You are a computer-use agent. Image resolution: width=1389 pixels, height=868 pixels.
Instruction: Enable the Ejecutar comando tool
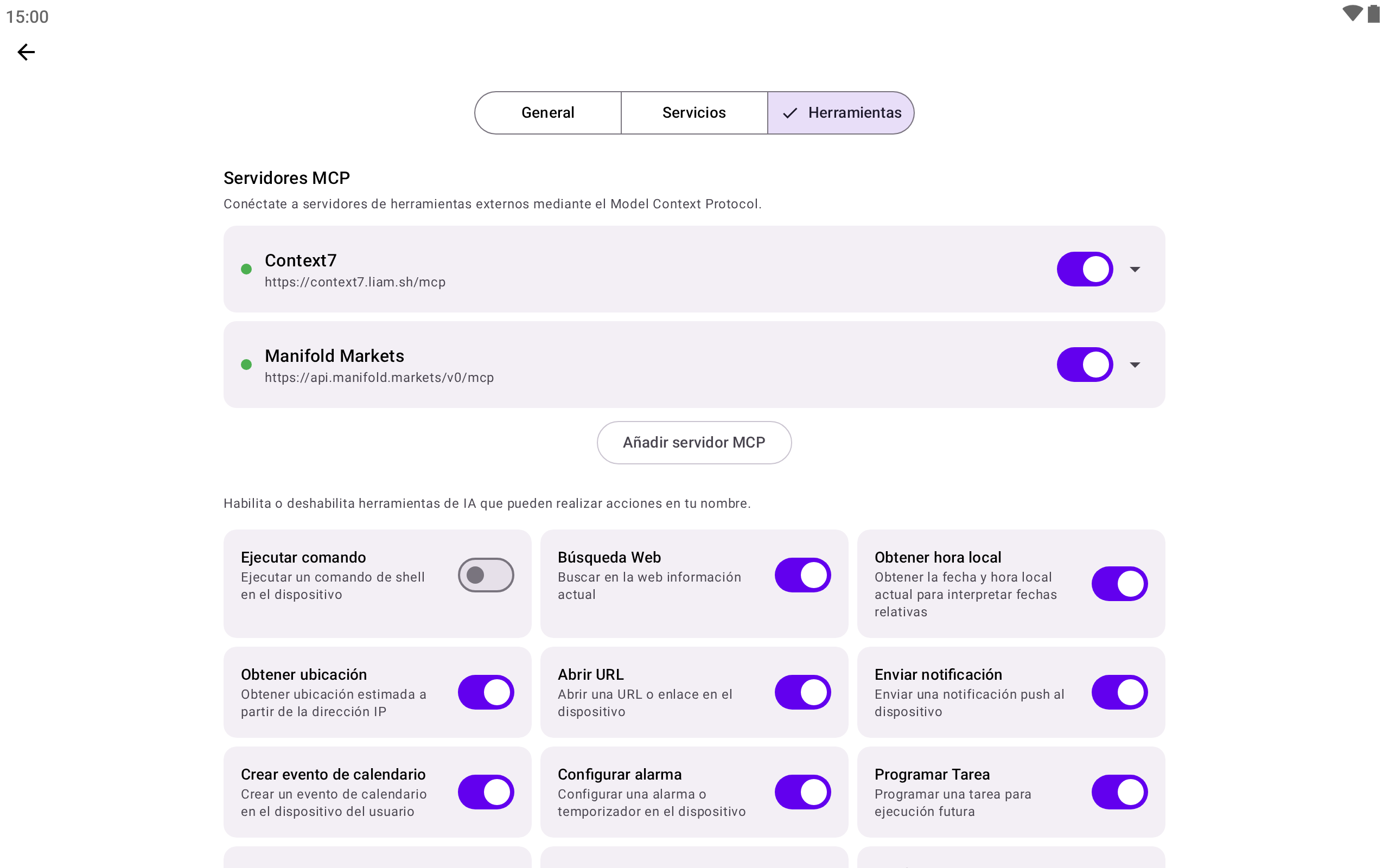pyautogui.click(x=486, y=575)
